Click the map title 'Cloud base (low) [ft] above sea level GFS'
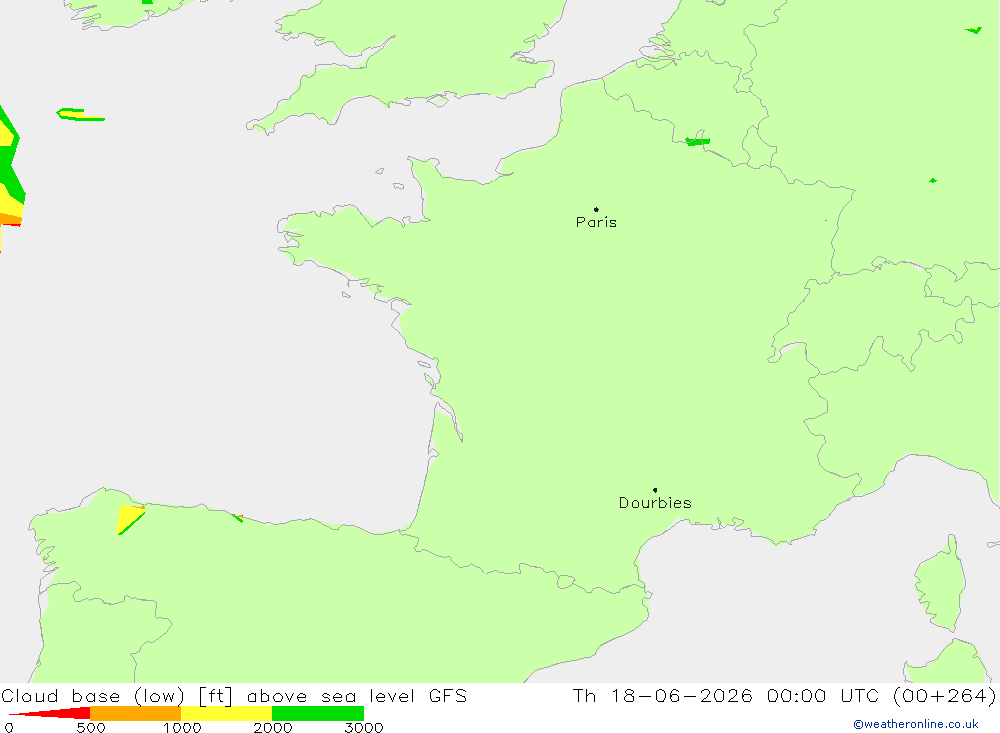1000x733 pixels. pyautogui.click(x=234, y=695)
